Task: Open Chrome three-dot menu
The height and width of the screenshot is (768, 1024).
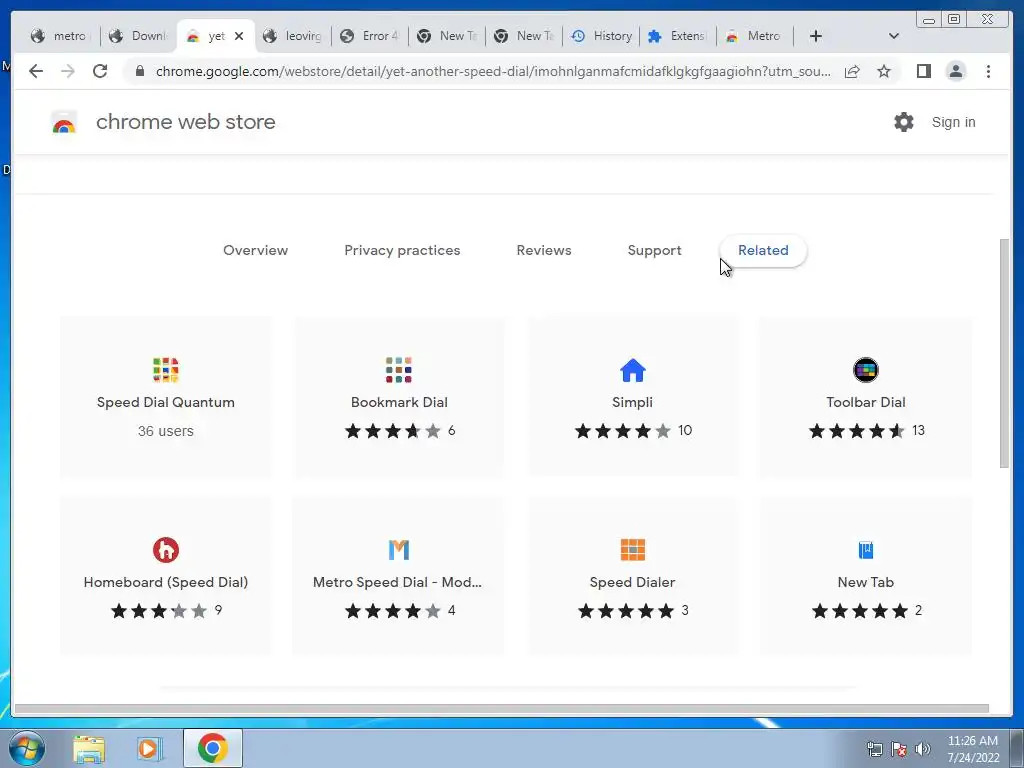Action: point(988,71)
